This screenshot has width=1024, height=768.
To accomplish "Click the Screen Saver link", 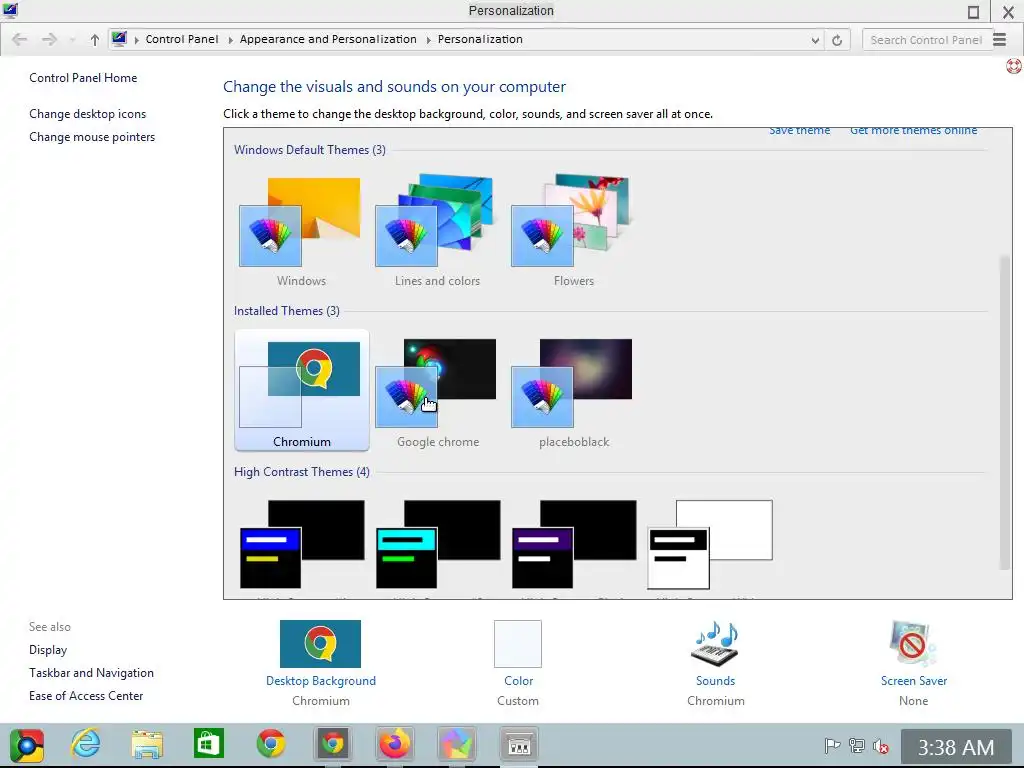I will point(914,680).
